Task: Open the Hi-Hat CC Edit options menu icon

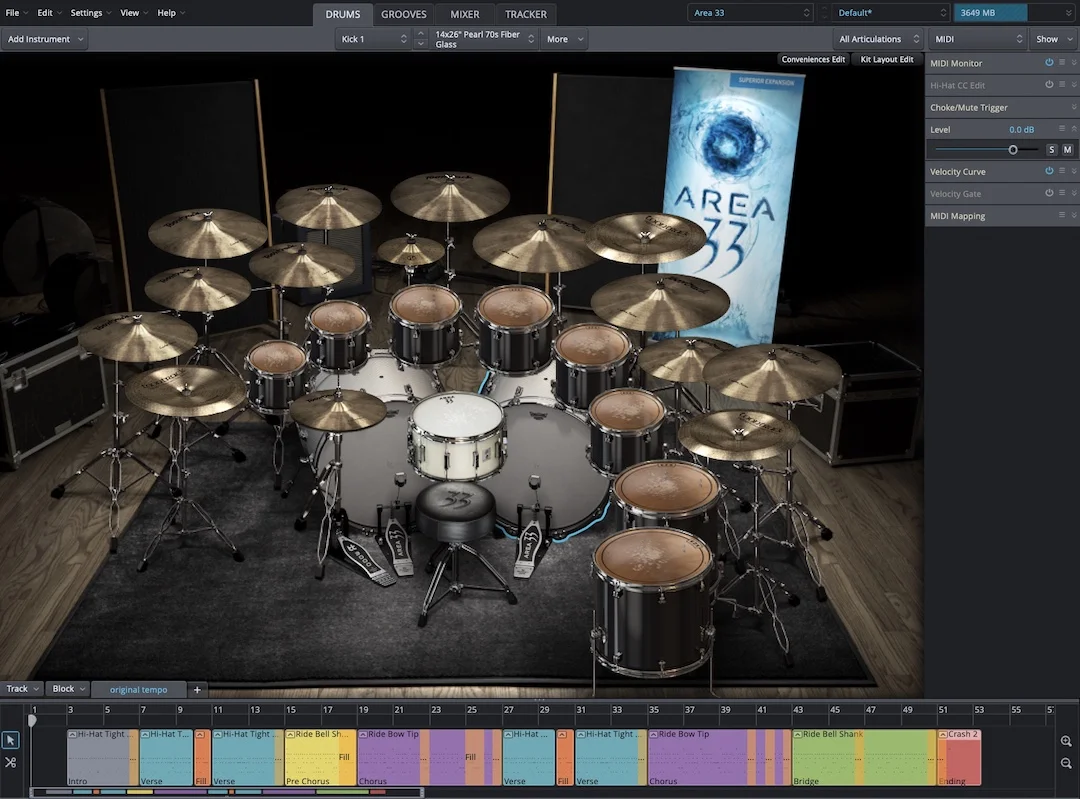Action: pyautogui.click(x=1062, y=85)
